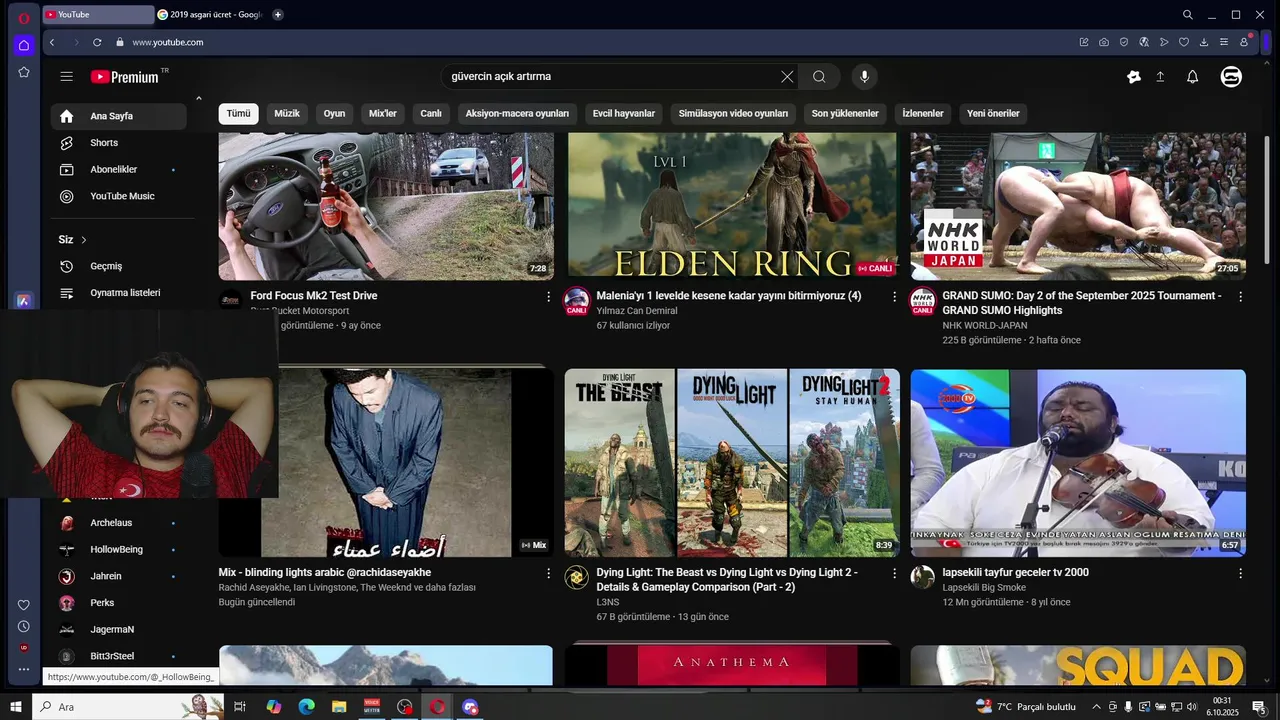
Task: Open Opera downloads icon in toolbar
Action: (x=1204, y=42)
